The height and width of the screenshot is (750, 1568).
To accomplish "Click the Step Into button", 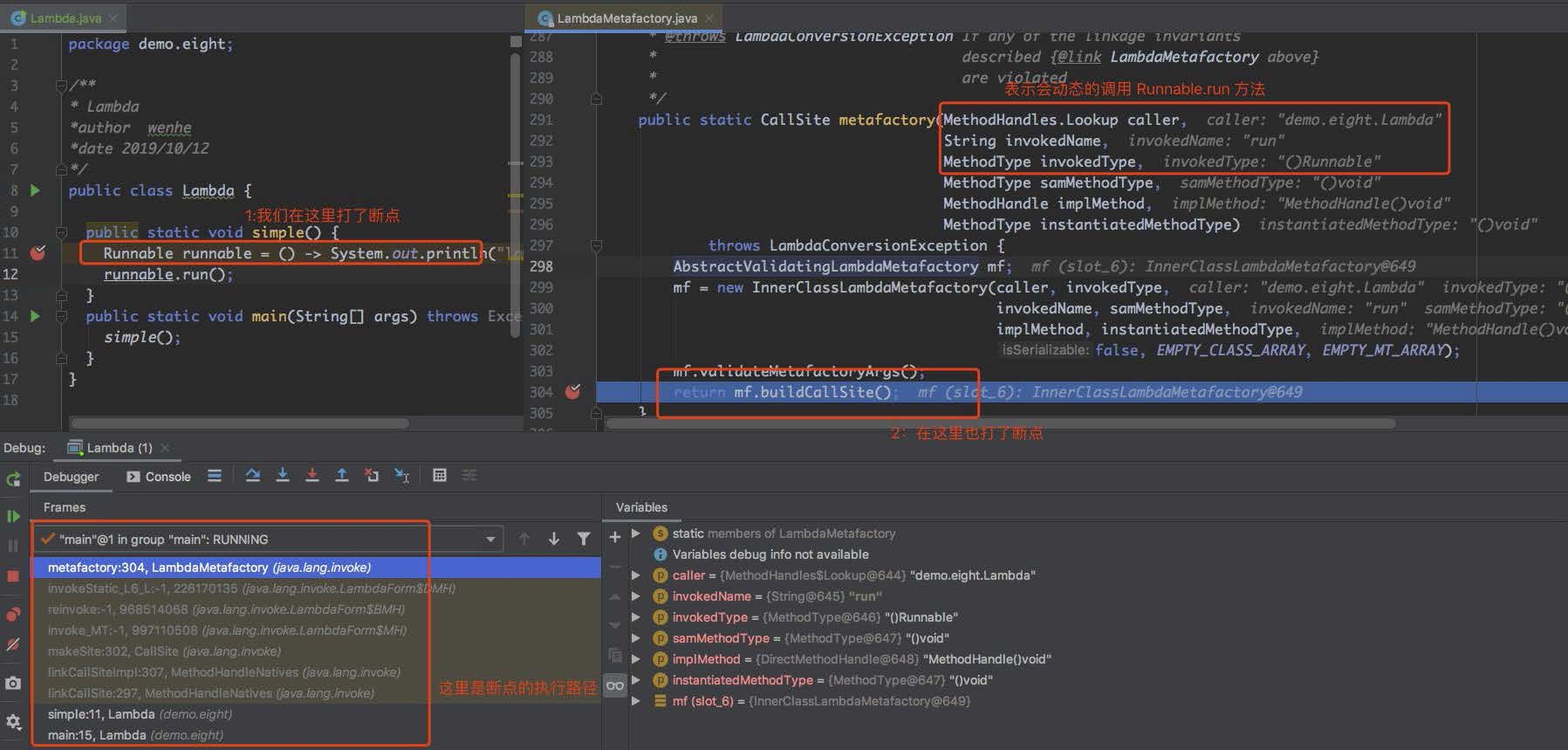I will click(283, 476).
